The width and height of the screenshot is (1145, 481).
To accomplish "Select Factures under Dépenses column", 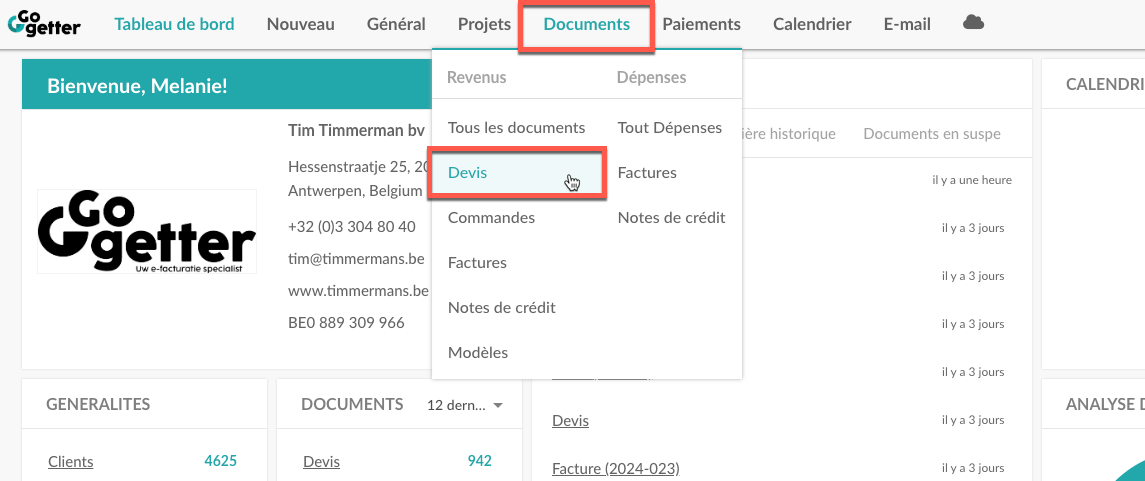I will pos(647,173).
